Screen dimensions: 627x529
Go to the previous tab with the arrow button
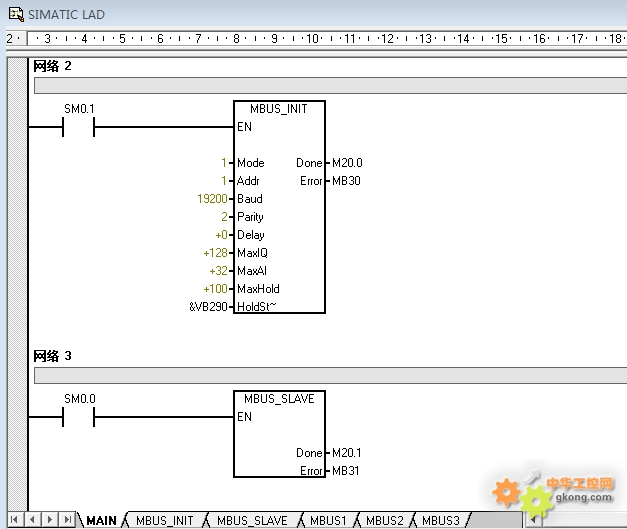click(x=32, y=519)
